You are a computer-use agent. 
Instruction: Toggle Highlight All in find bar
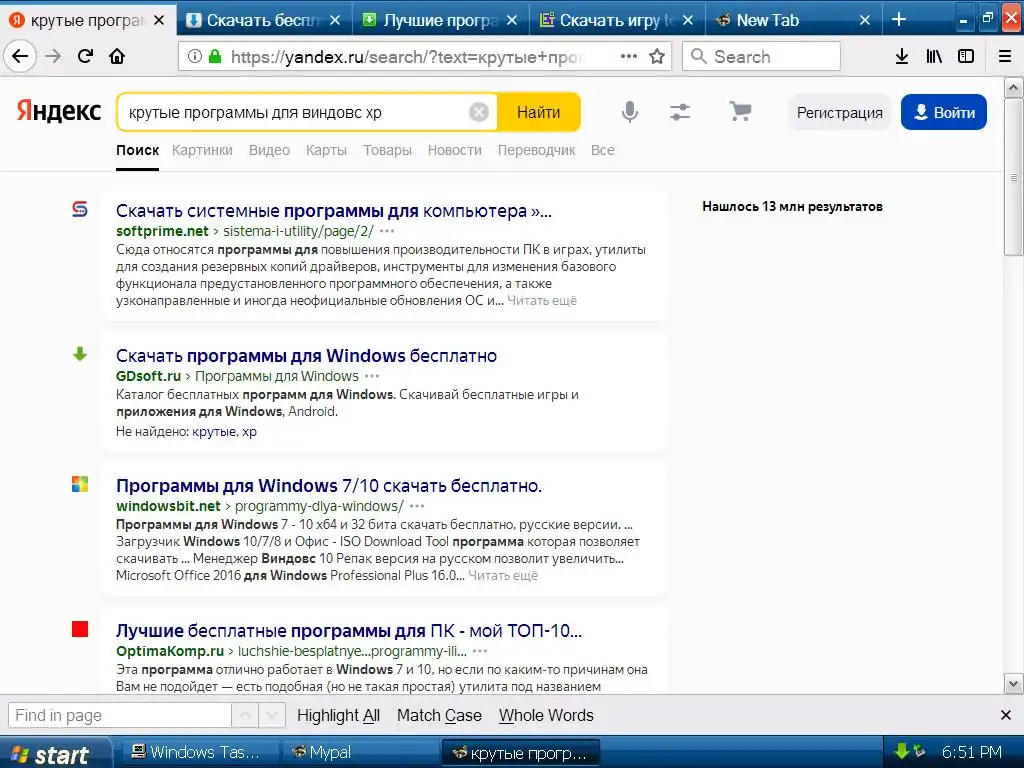click(338, 715)
